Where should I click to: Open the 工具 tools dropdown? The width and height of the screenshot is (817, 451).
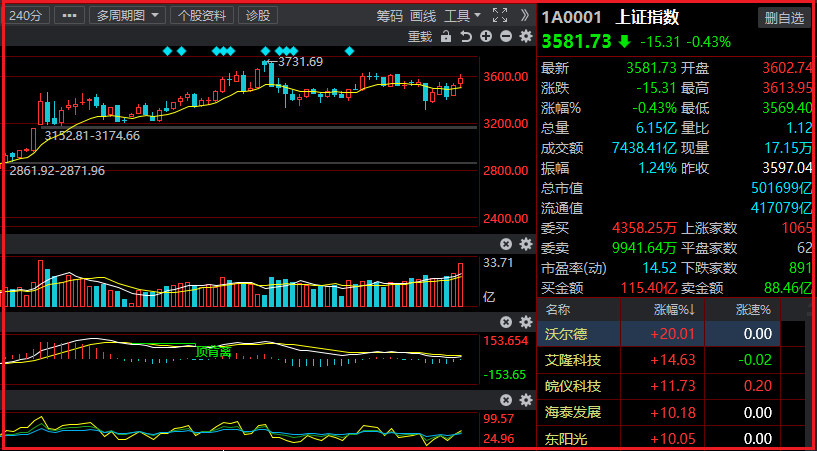462,15
